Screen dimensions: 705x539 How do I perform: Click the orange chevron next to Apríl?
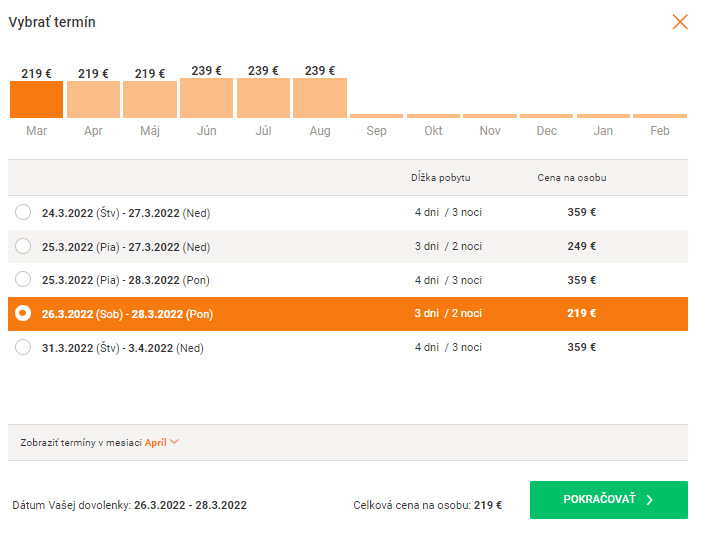(x=175, y=442)
